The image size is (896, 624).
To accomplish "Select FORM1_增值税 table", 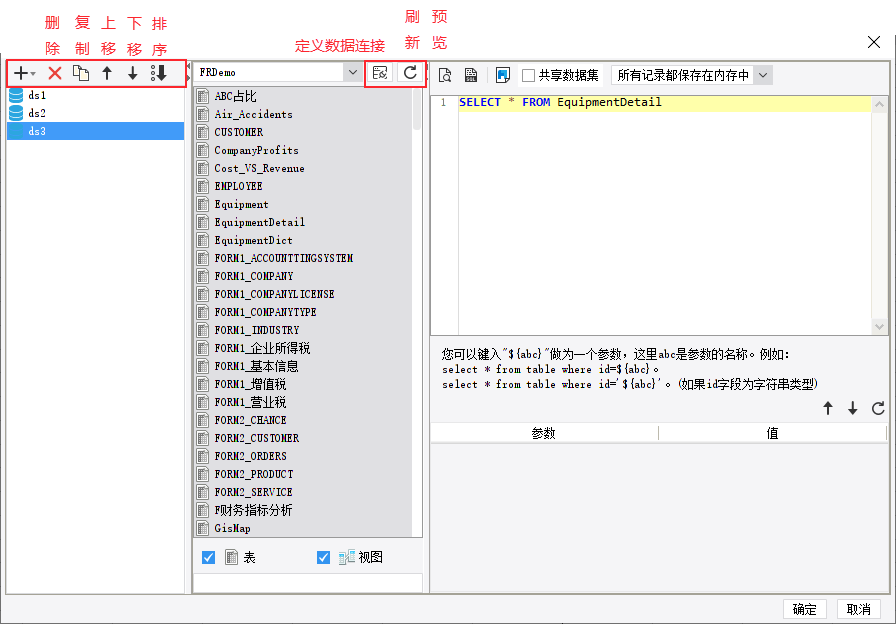I will click(303, 384).
